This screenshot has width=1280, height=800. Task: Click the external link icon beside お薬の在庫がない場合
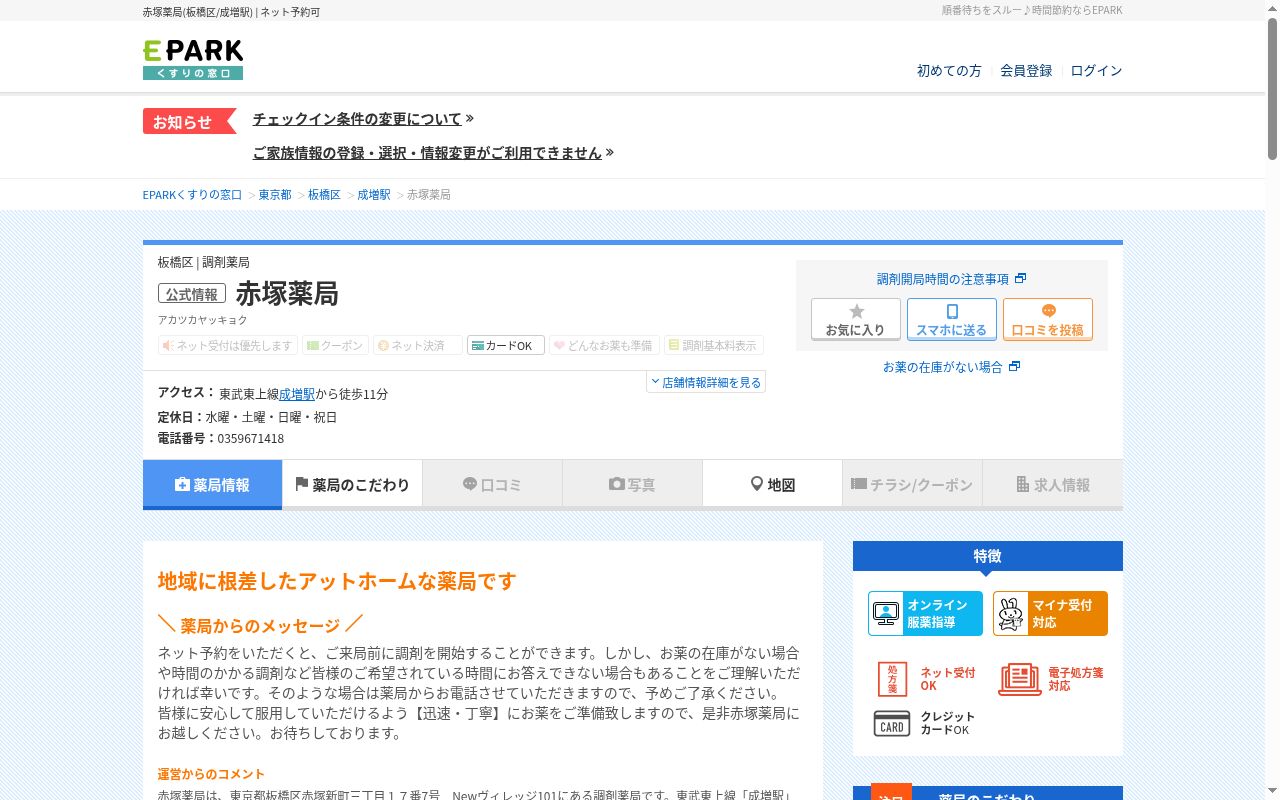click(1014, 367)
